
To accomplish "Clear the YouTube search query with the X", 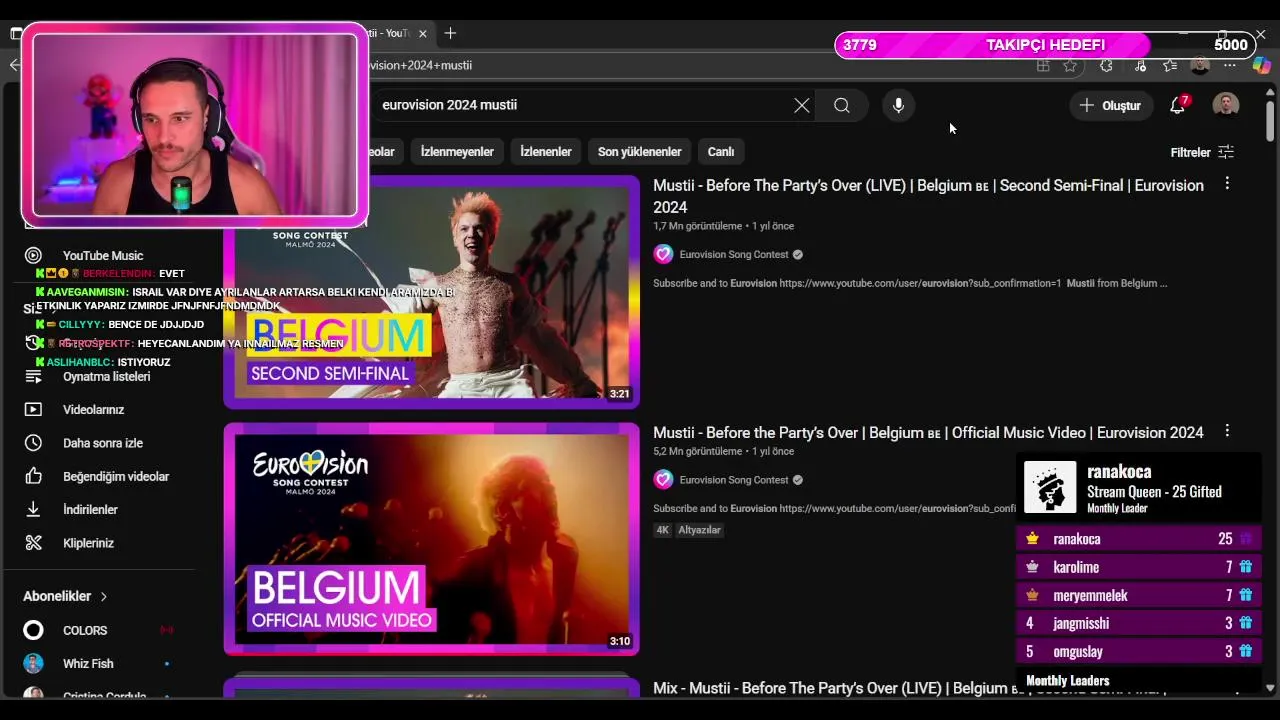I will (801, 105).
